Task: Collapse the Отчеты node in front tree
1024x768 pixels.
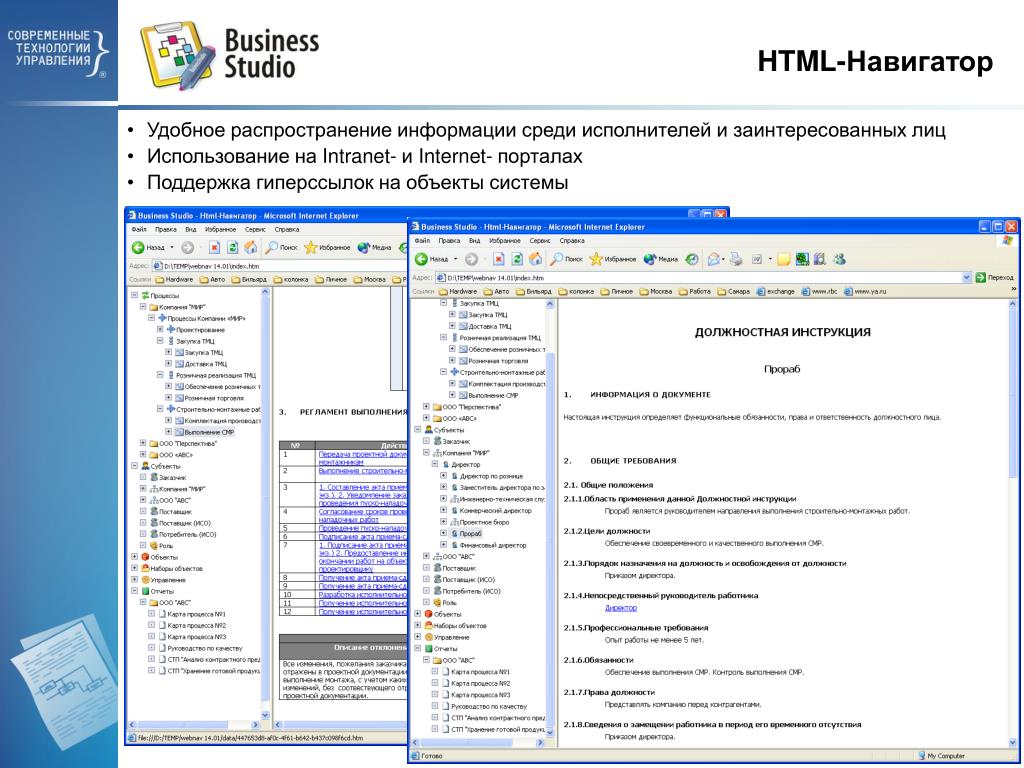Action: point(419,648)
